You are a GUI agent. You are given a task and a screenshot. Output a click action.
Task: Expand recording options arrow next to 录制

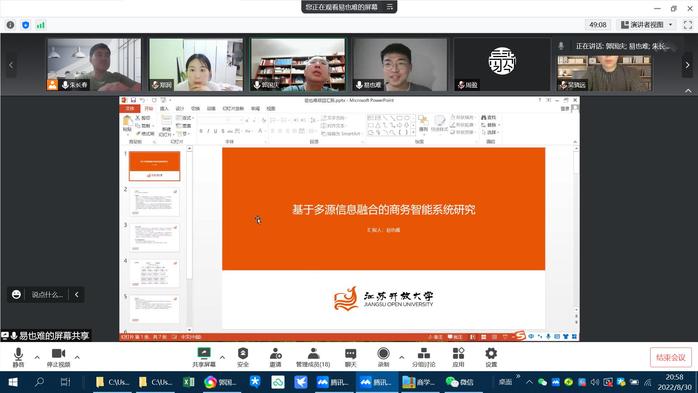pos(402,357)
